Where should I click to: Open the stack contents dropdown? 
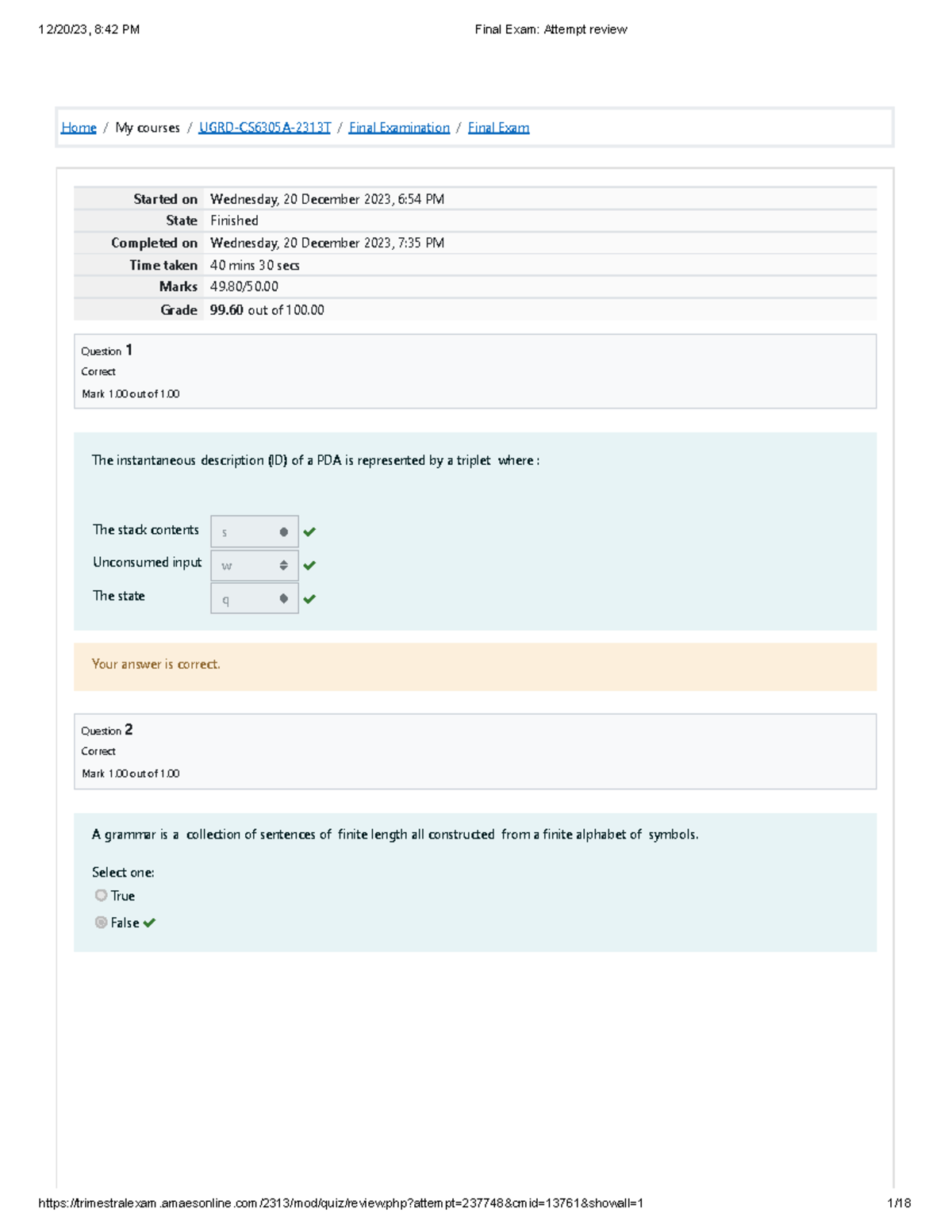pos(254,532)
